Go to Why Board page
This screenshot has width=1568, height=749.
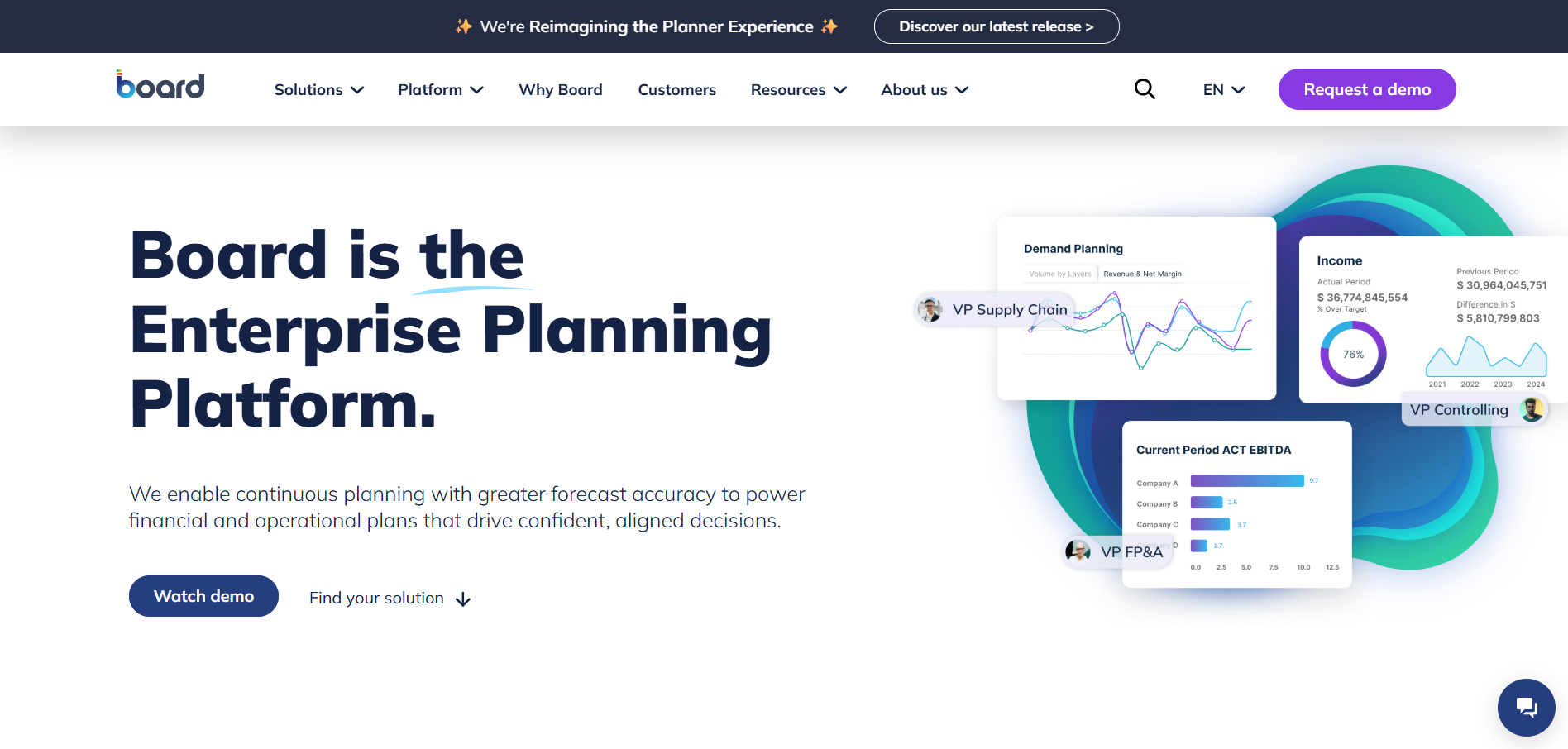point(561,89)
